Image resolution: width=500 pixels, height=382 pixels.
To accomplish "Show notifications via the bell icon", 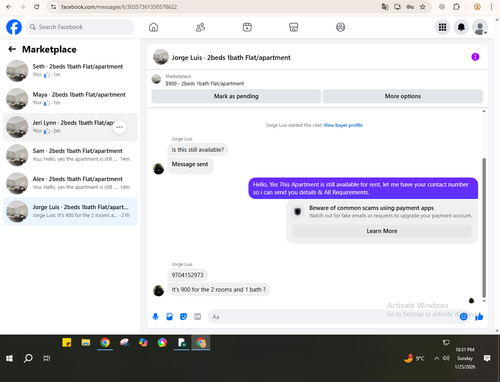I will pos(461,27).
